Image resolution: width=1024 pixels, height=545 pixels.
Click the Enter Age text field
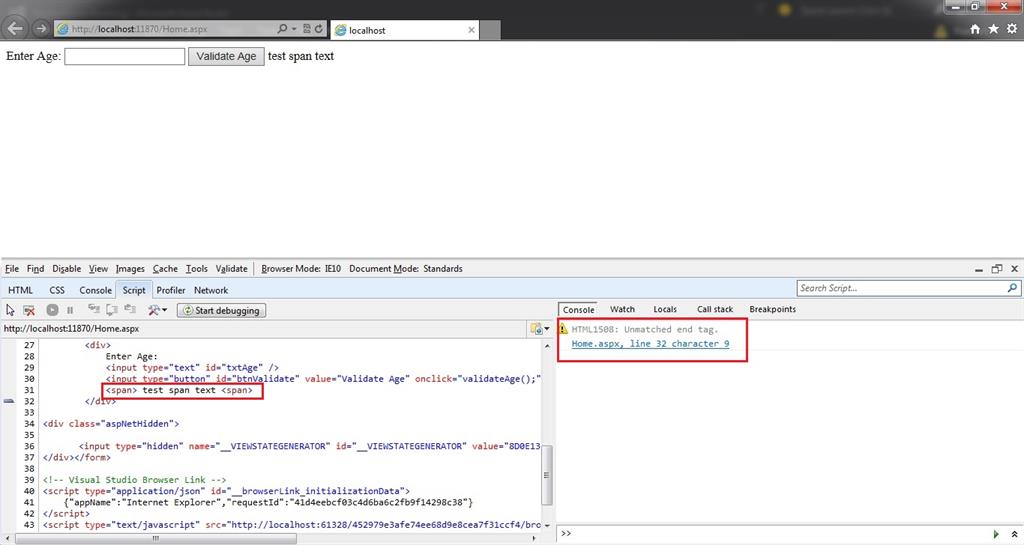[x=125, y=57]
